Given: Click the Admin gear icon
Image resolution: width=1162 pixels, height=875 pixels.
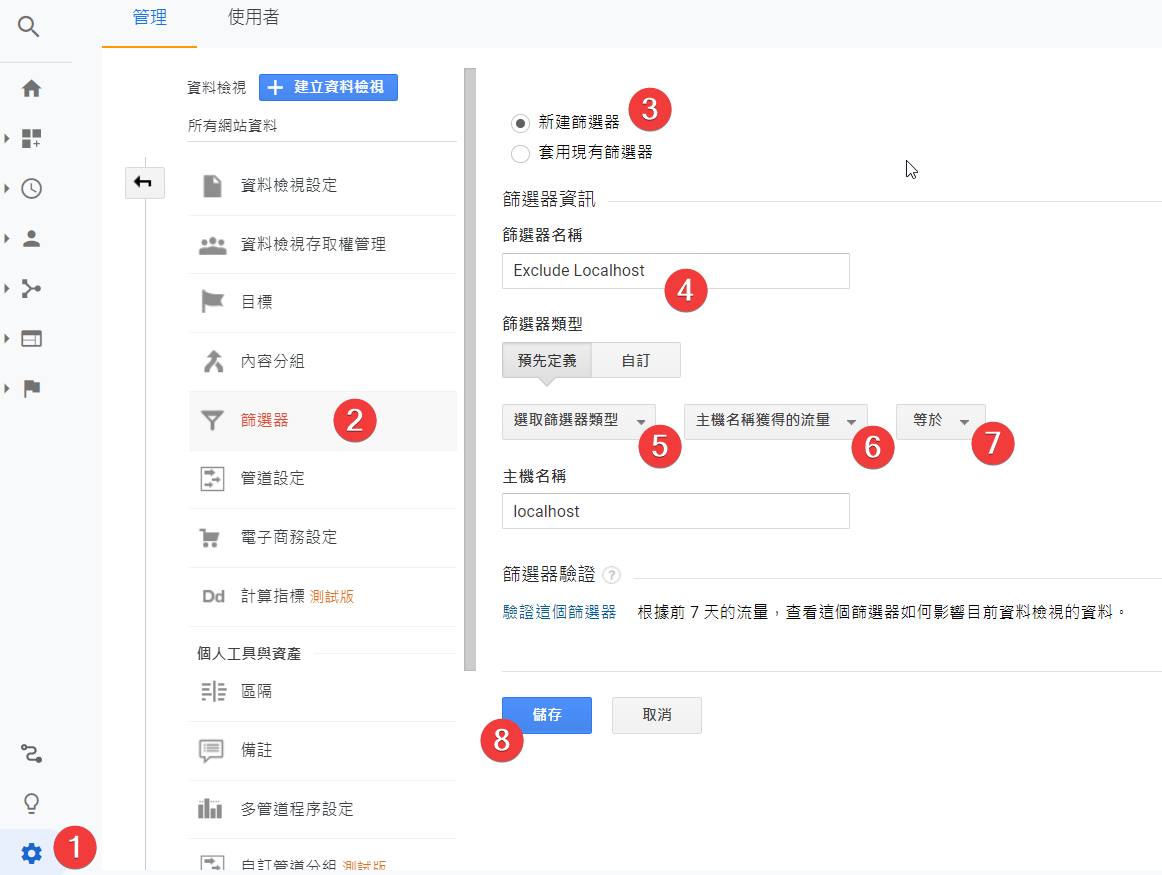Looking at the screenshot, I should point(31,853).
